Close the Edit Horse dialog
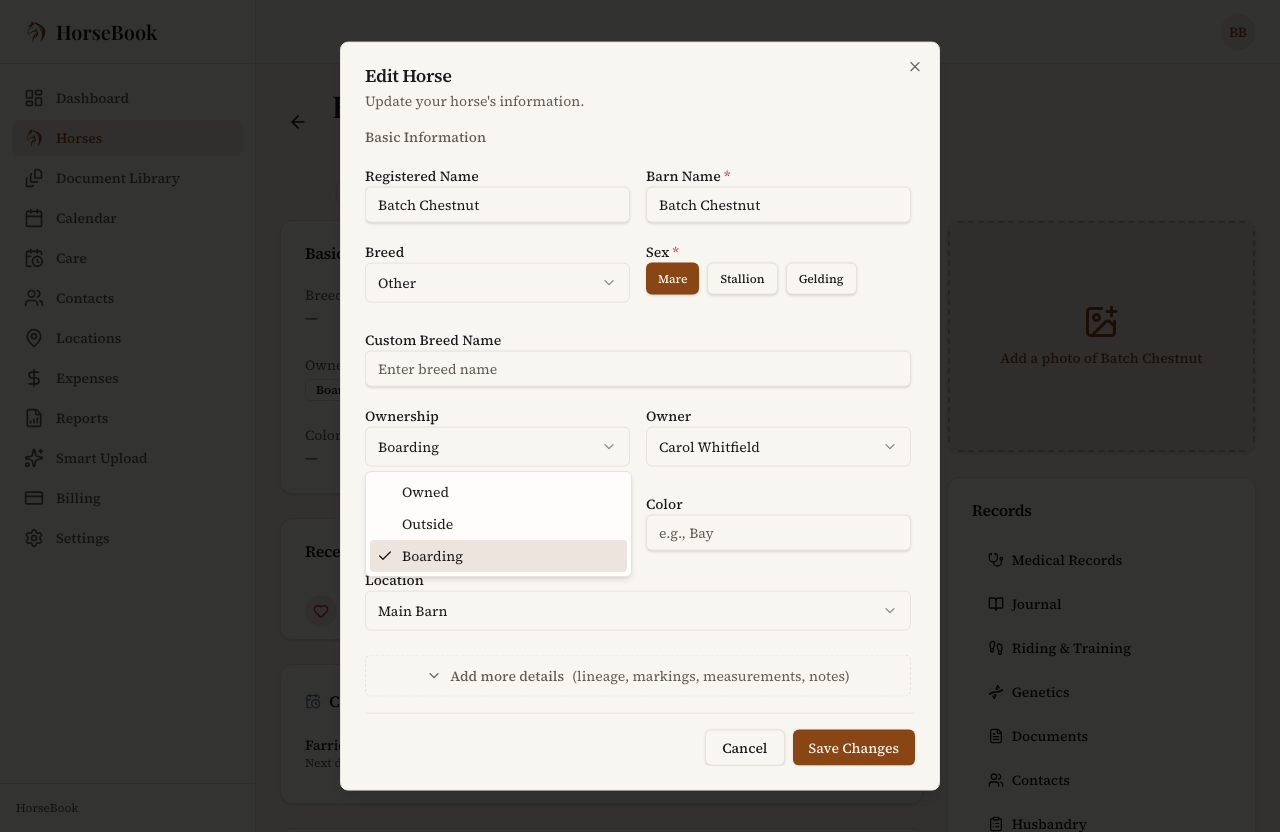The image size is (1280, 832). (915, 67)
